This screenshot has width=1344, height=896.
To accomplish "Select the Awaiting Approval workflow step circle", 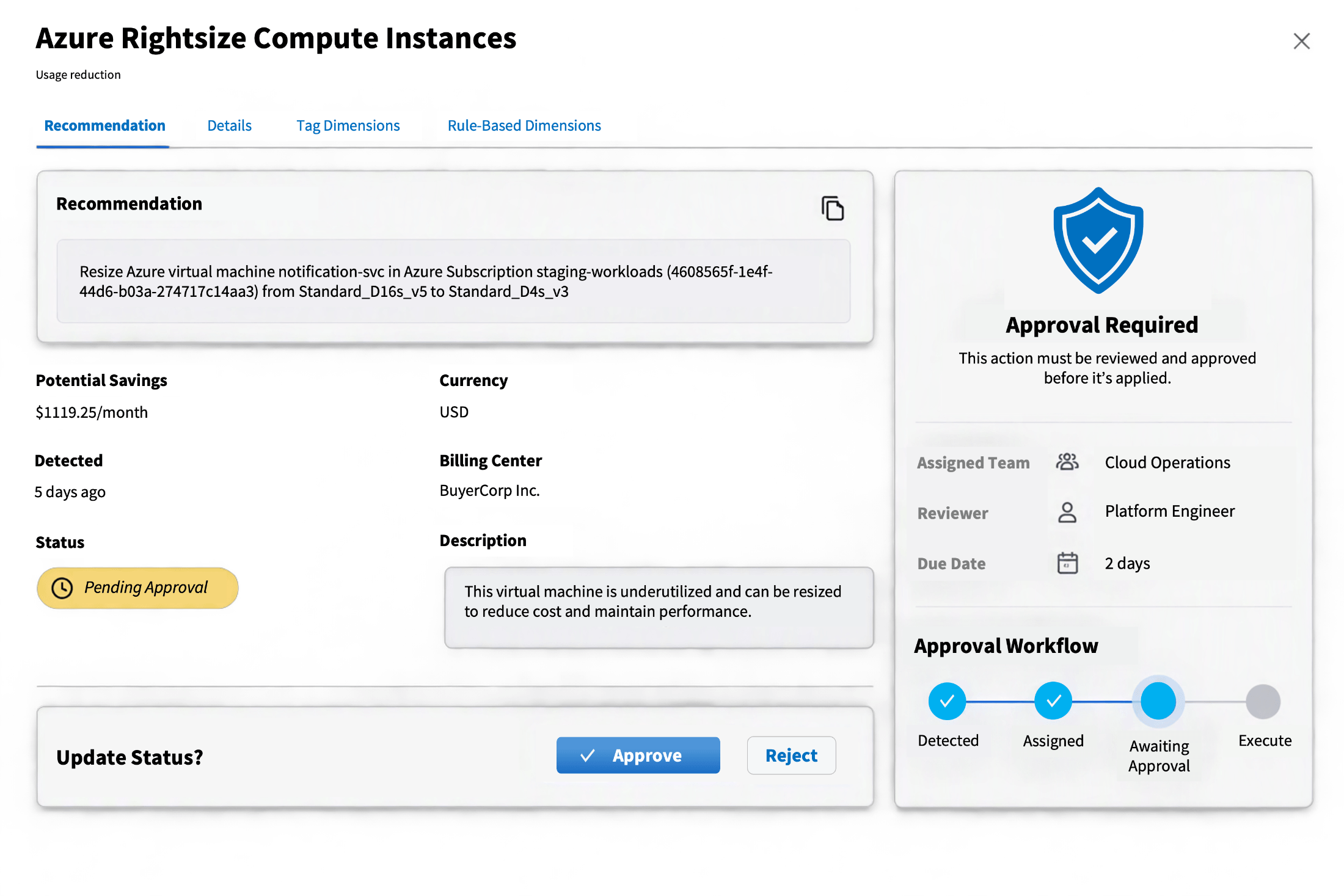I will point(1158,701).
